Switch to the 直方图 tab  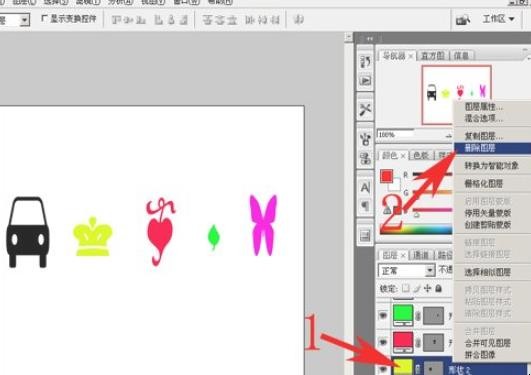click(433, 56)
